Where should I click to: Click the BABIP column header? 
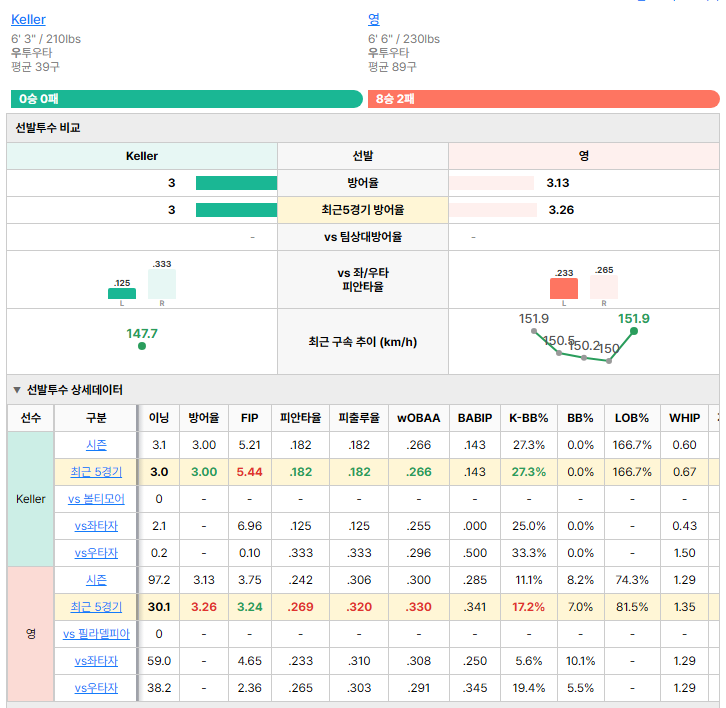(x=475, y=418)
